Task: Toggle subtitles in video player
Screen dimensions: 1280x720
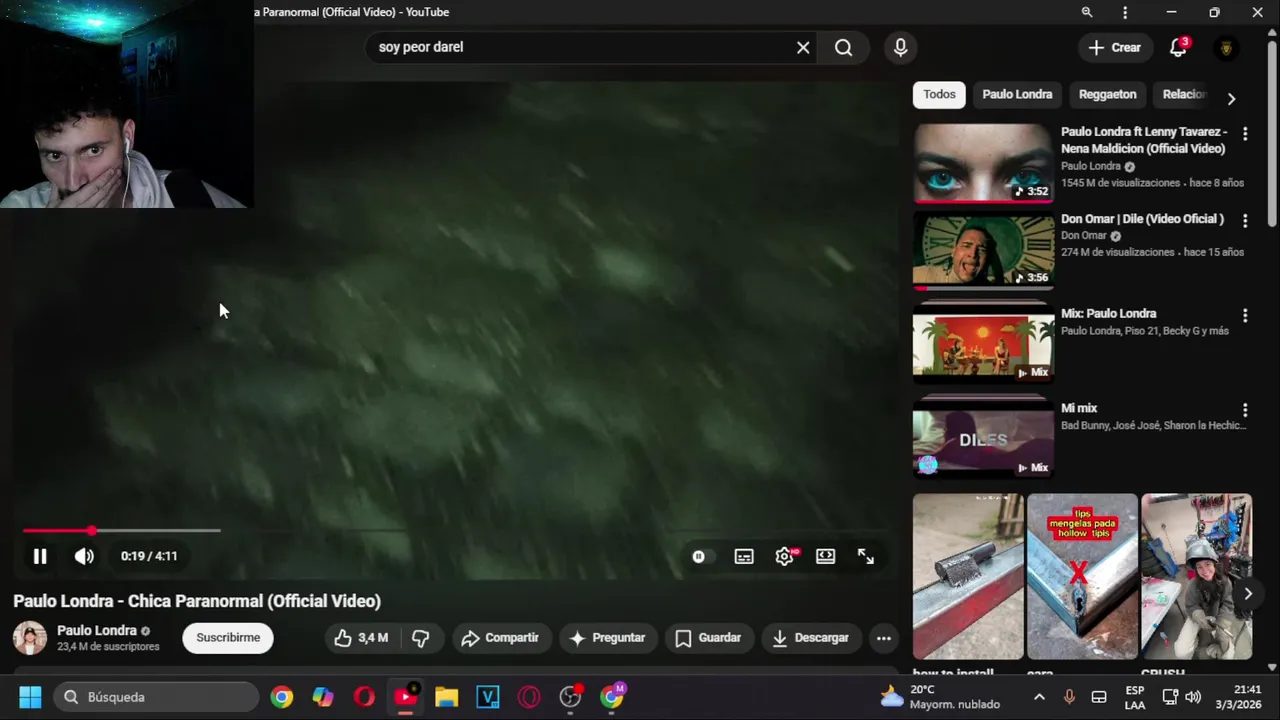Action: click(x=744, y=557)
